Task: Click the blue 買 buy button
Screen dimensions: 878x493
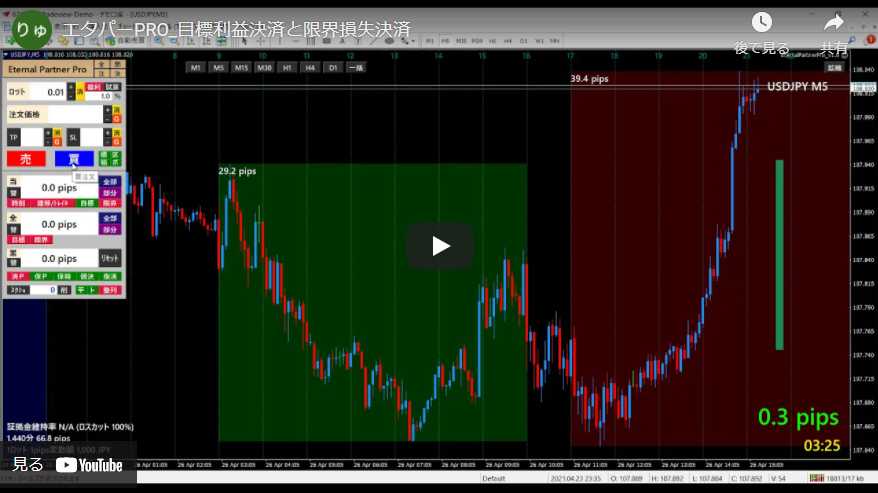Action: (74, 159)
